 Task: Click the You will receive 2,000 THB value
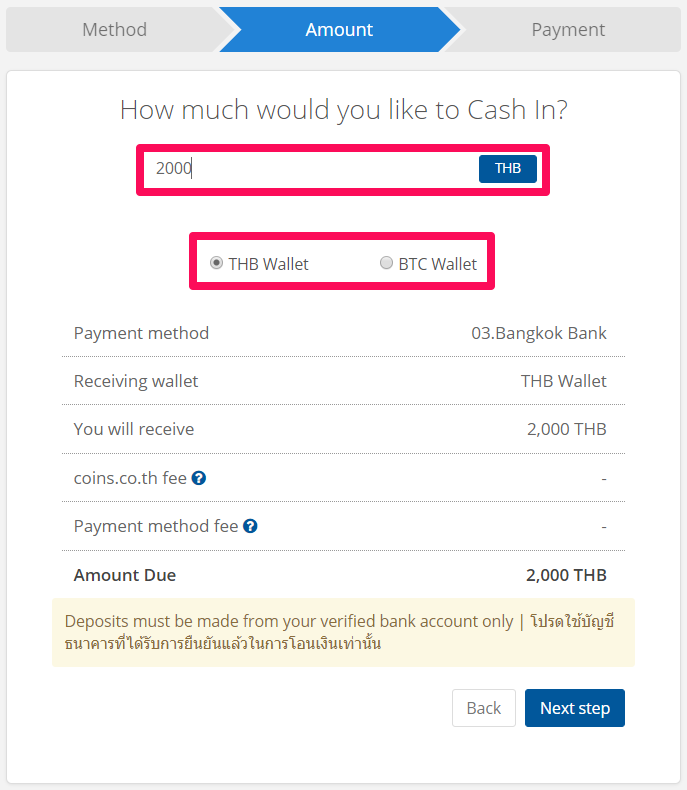pos(567,429)
